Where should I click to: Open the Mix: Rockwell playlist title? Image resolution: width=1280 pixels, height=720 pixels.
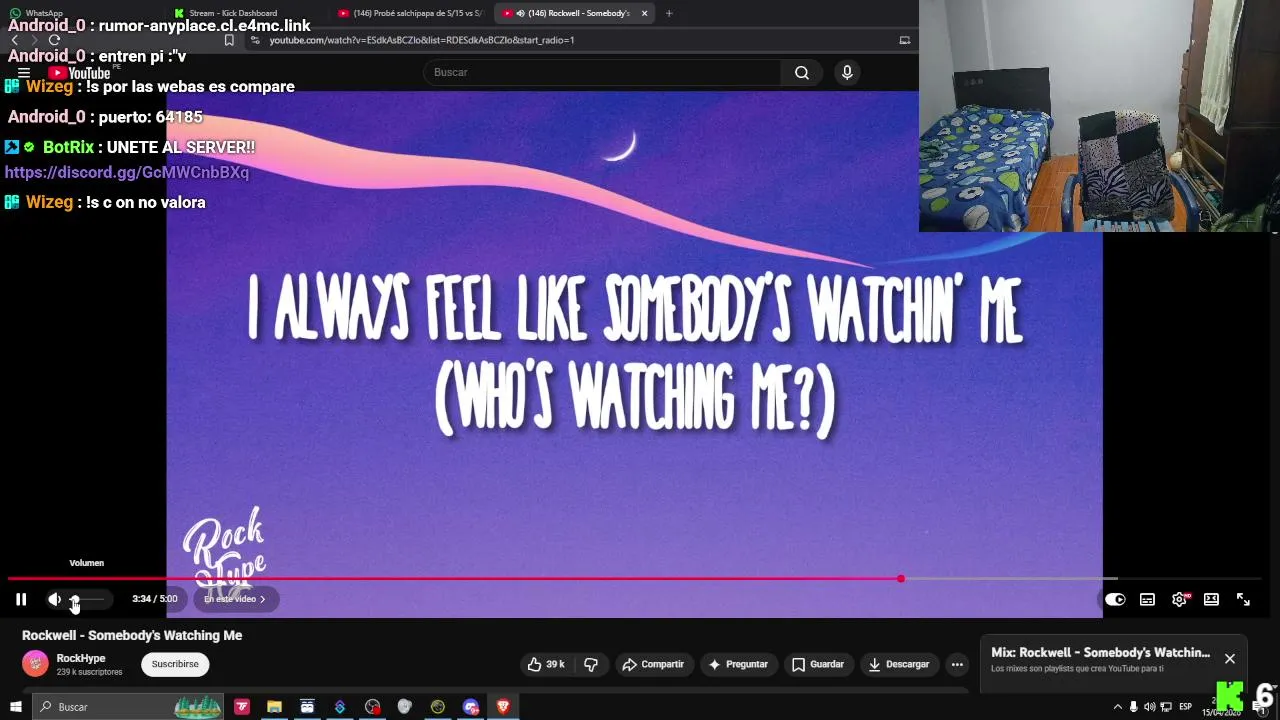1100,652
